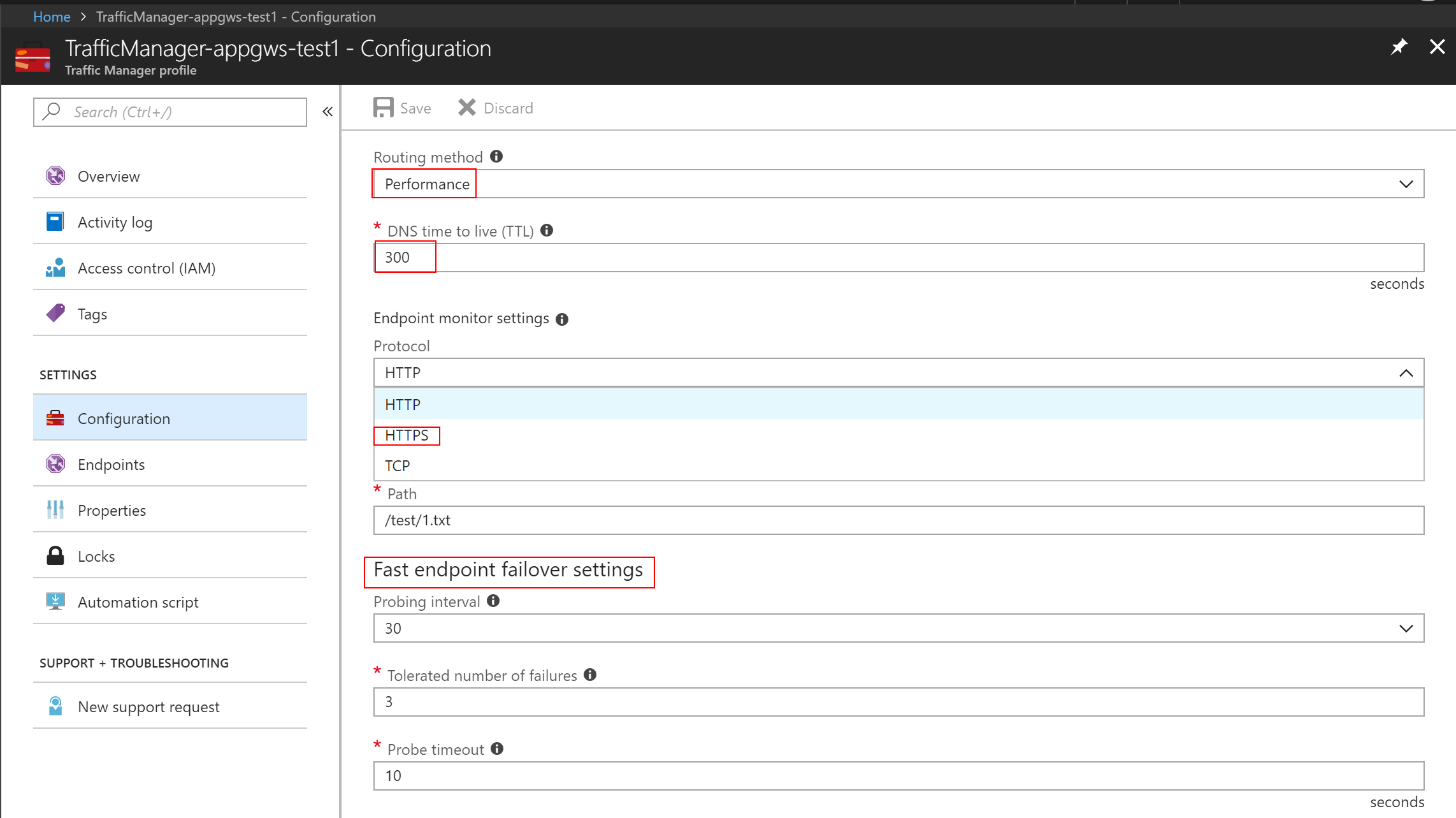The width and height of the screenshot is (1456, 818).
Task: Open New support request
Action: (x=148, y=707)
